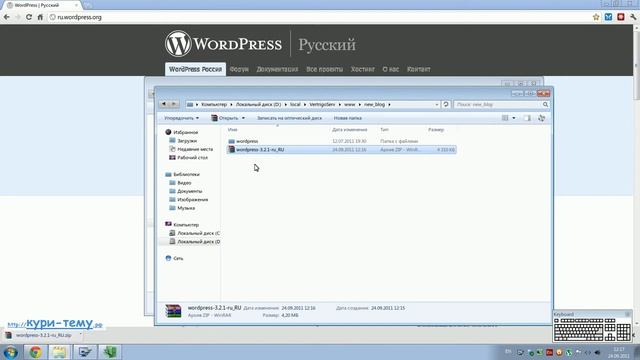Image resolution: width=640 pixels, height=360 pixels.
Task: Open the WordPress Россия tab
Action: [195, 69]
